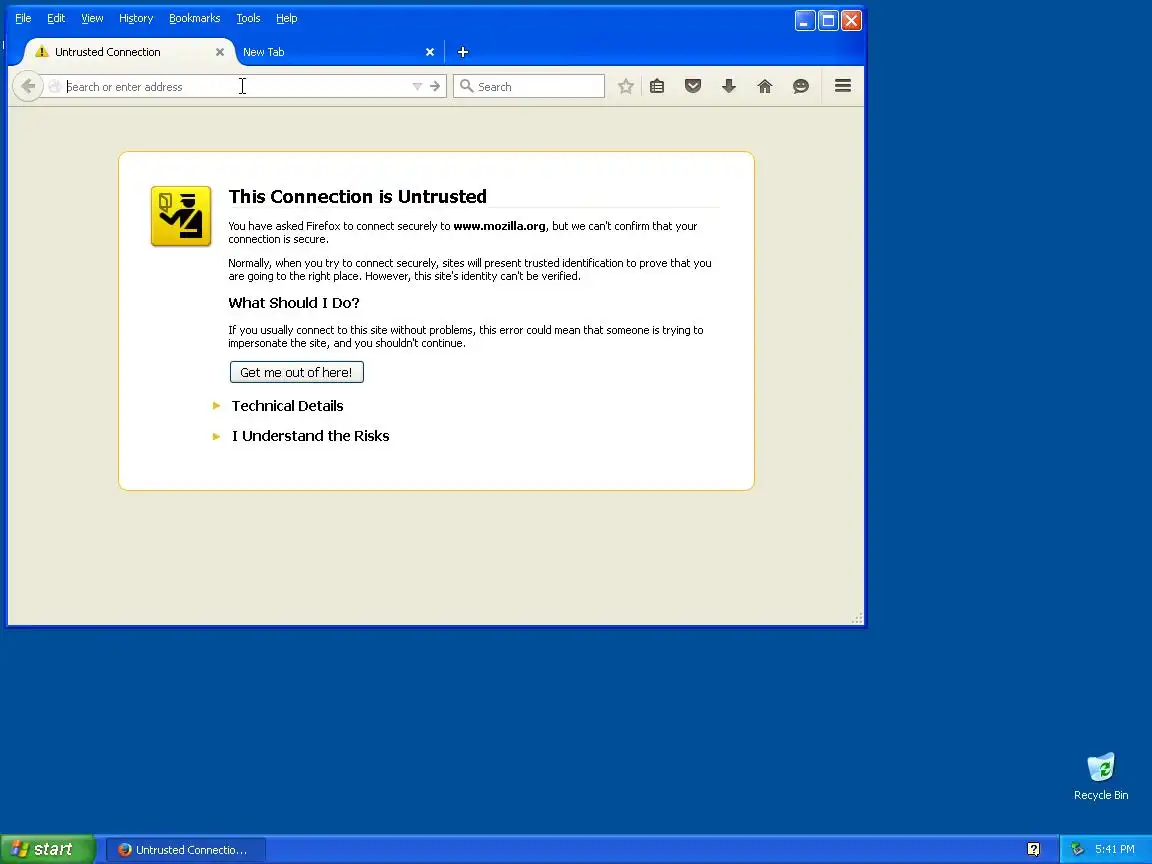Open the hamburger menu button
The image size is (1152, 864).
click(843, 86)
